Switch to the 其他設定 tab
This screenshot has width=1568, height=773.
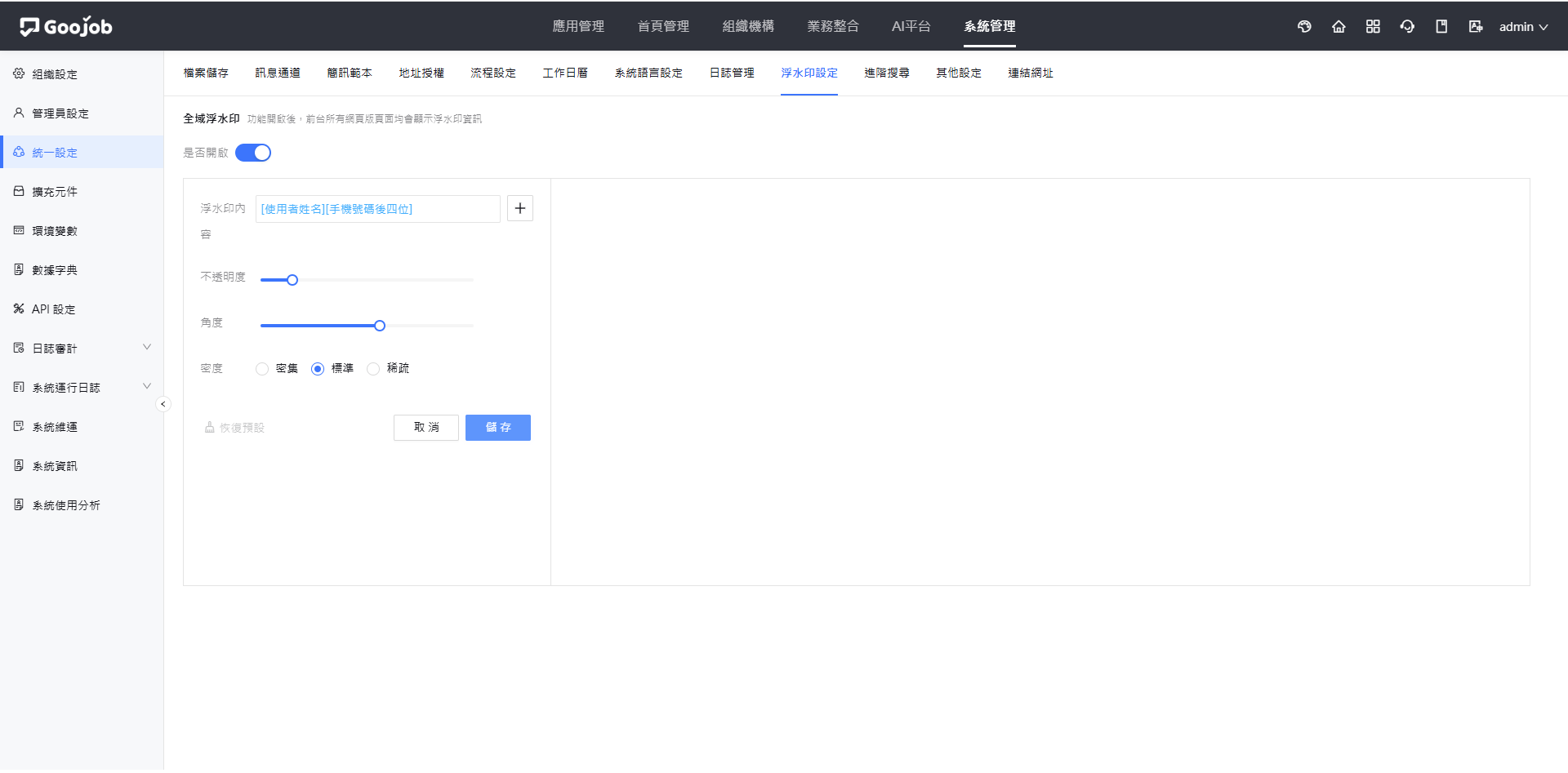pyautogui.click(x=959, y=73)
